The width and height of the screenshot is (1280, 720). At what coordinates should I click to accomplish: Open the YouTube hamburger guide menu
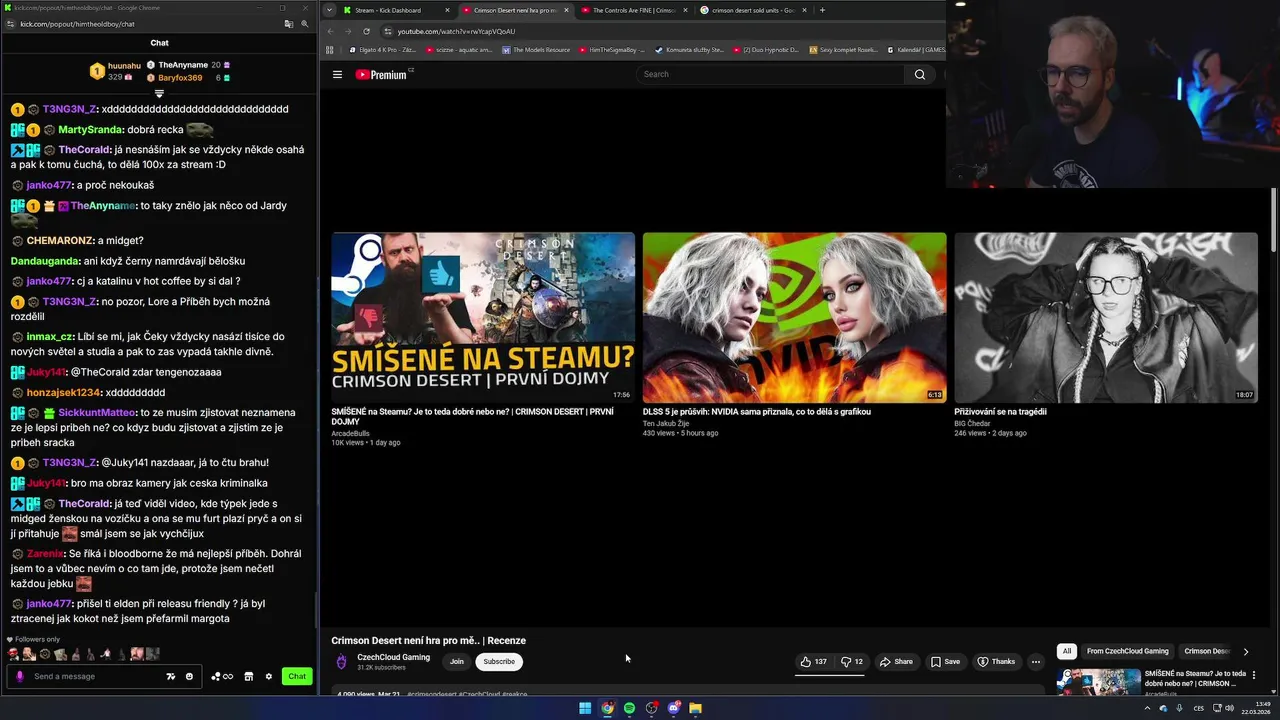tap(337, 74)
